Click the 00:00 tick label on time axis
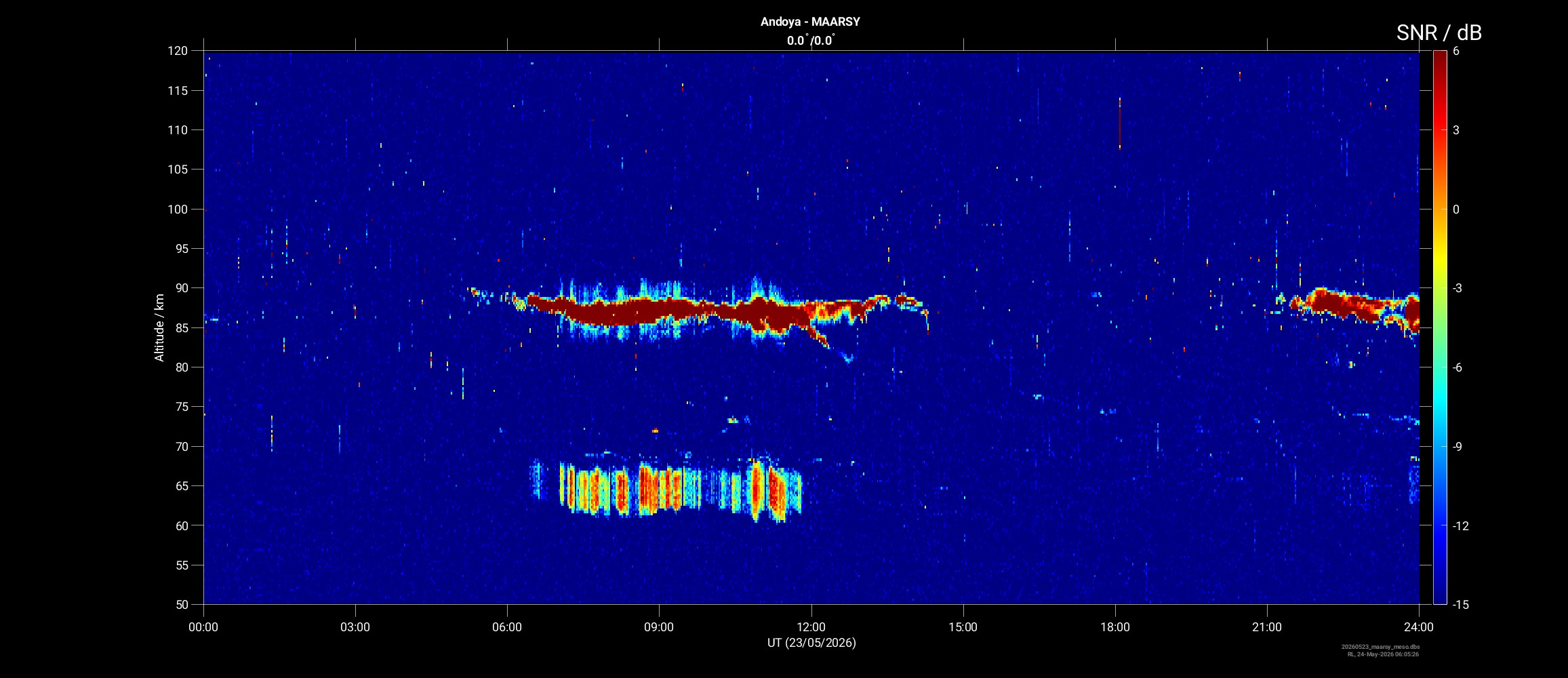Screen dimensions: 1568x678 pos(203,627)
